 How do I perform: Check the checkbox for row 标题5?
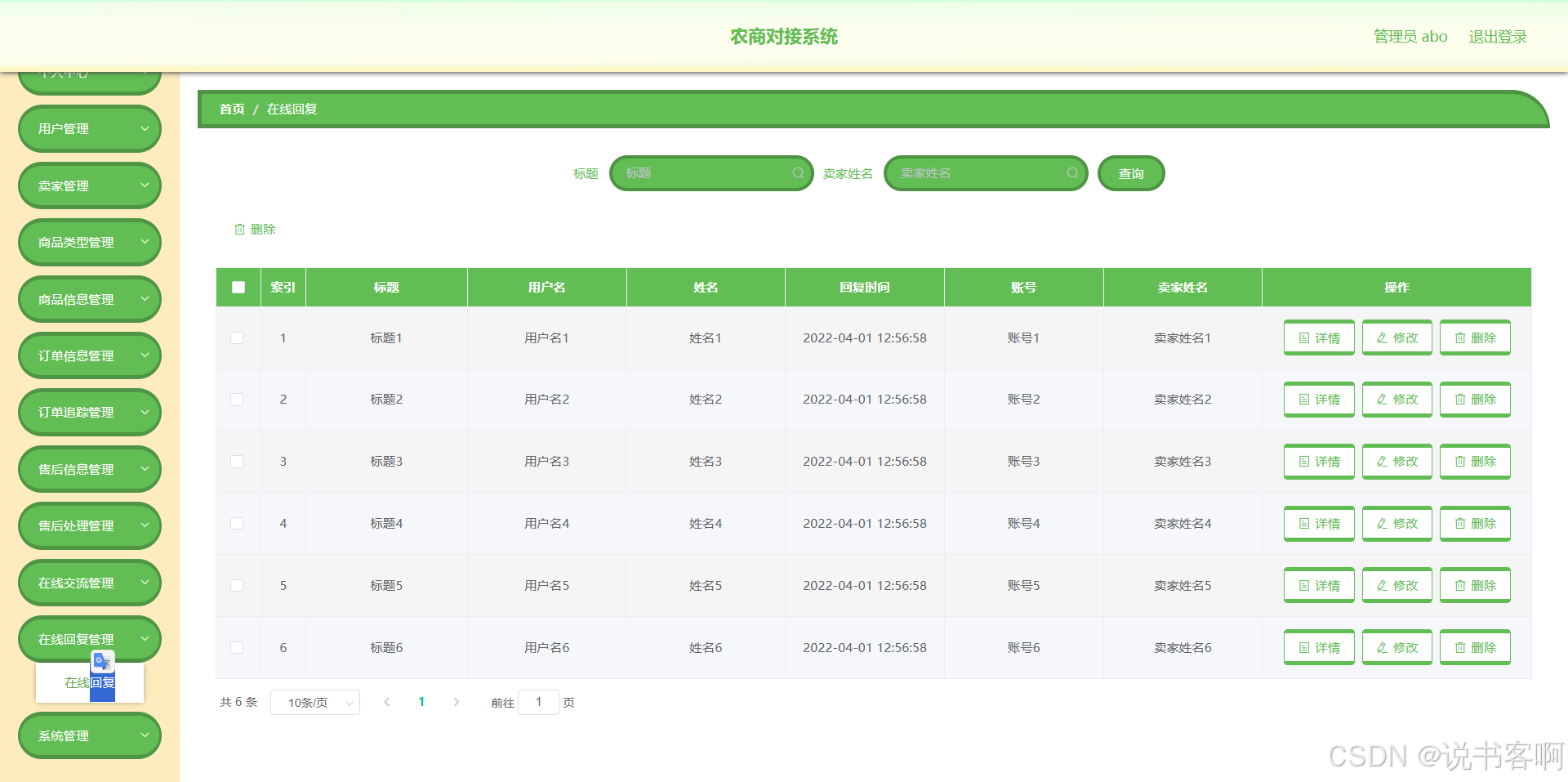237,586
